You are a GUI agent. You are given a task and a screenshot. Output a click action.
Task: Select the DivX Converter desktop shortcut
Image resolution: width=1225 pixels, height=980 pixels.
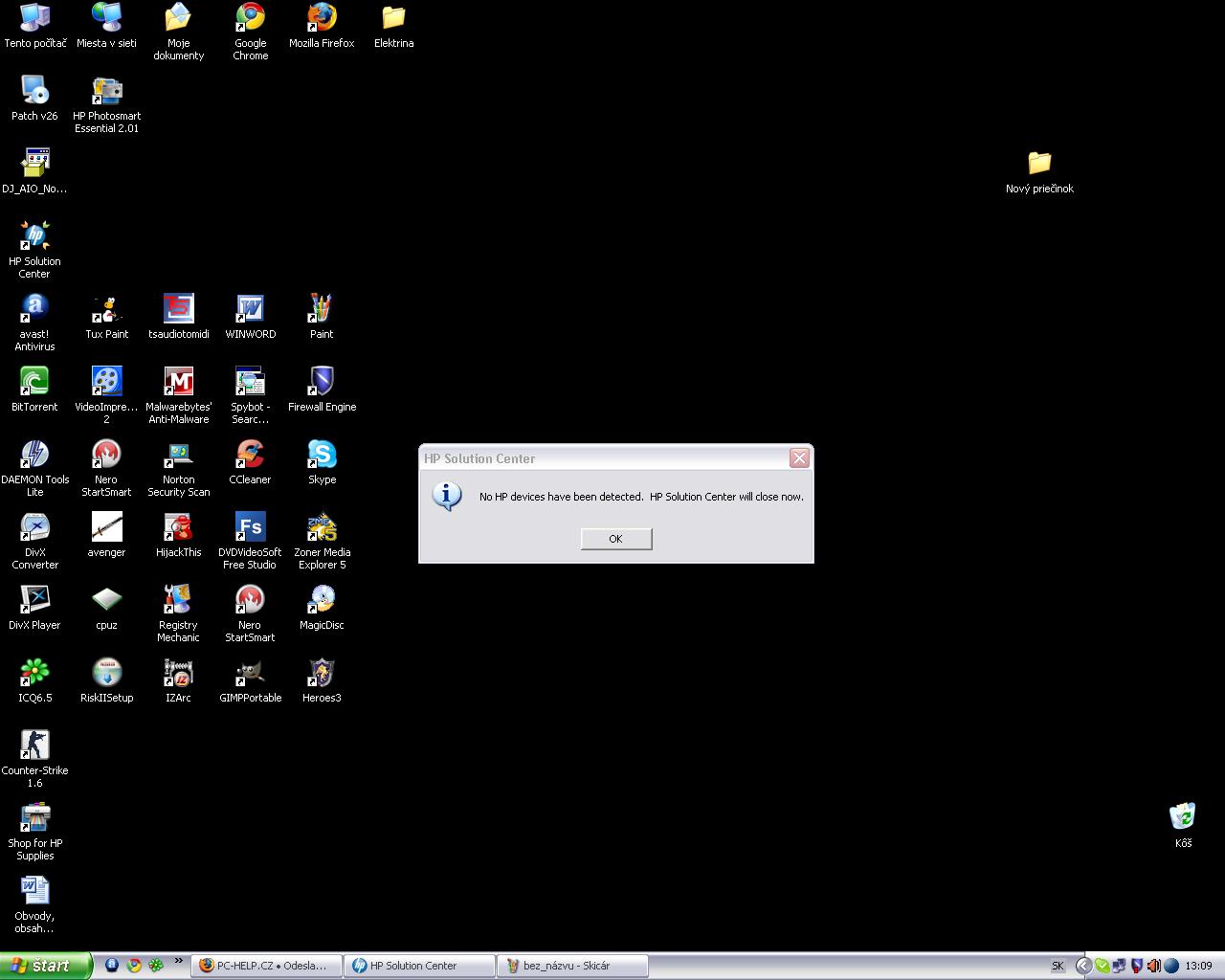[x=34, y=541]
